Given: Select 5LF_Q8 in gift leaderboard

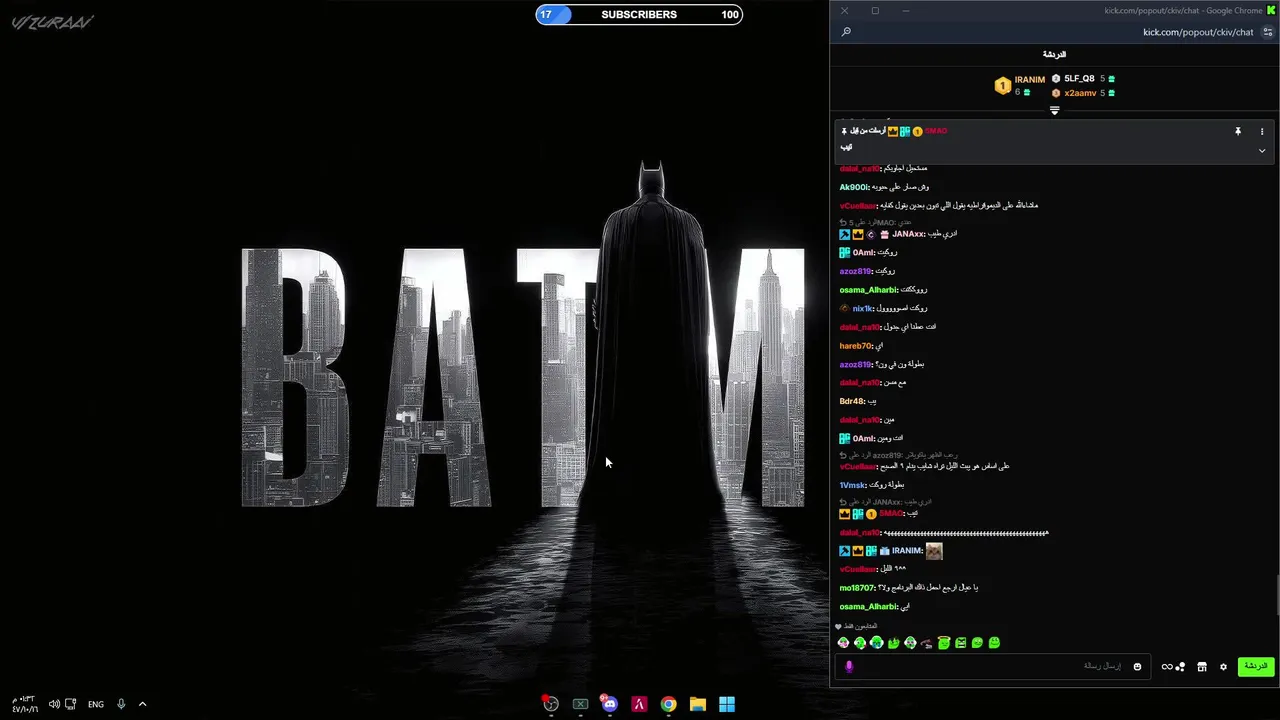Looking at the screenshot, I should [1079, 79].
